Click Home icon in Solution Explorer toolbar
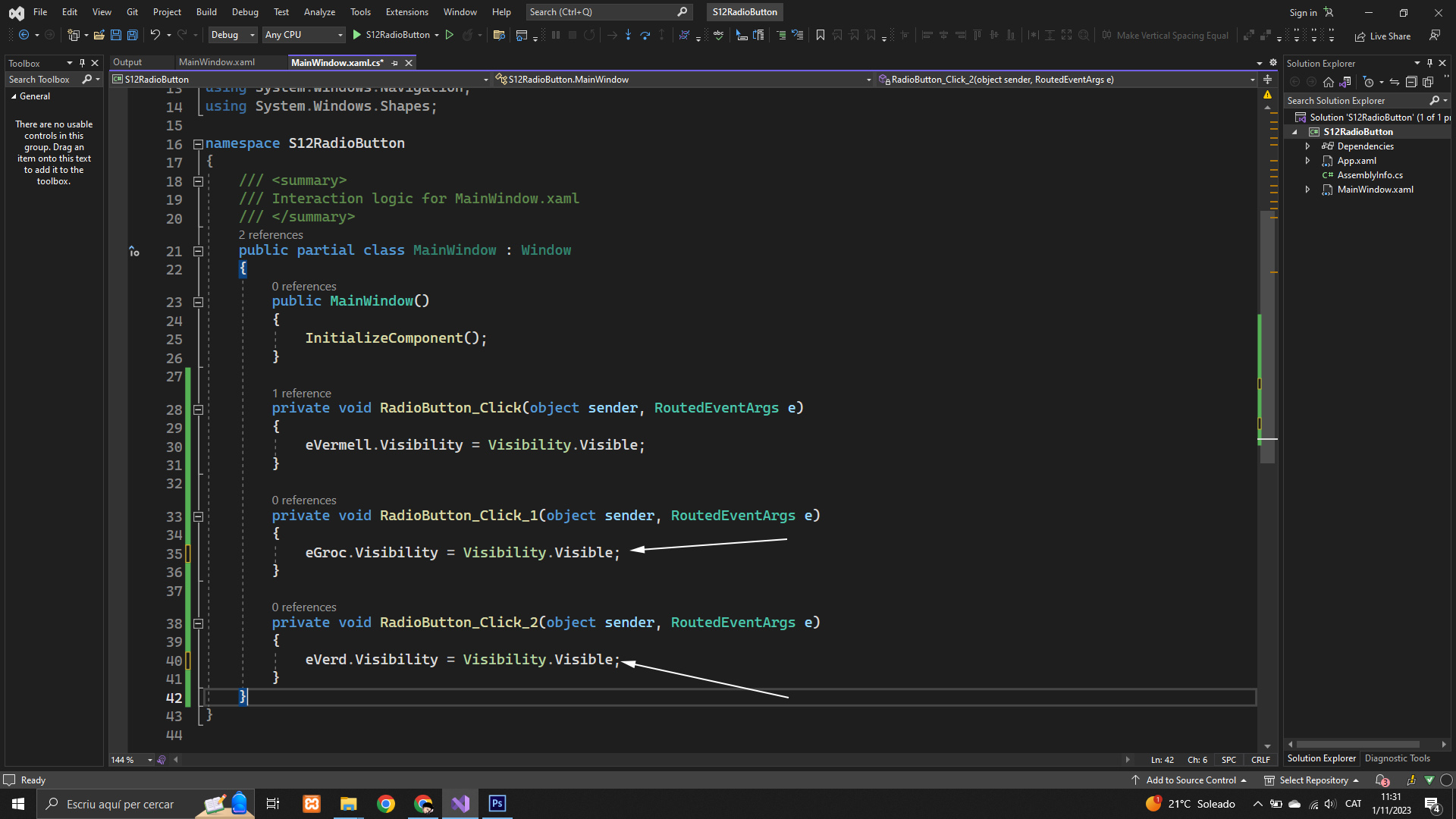 pos(1329,82)
